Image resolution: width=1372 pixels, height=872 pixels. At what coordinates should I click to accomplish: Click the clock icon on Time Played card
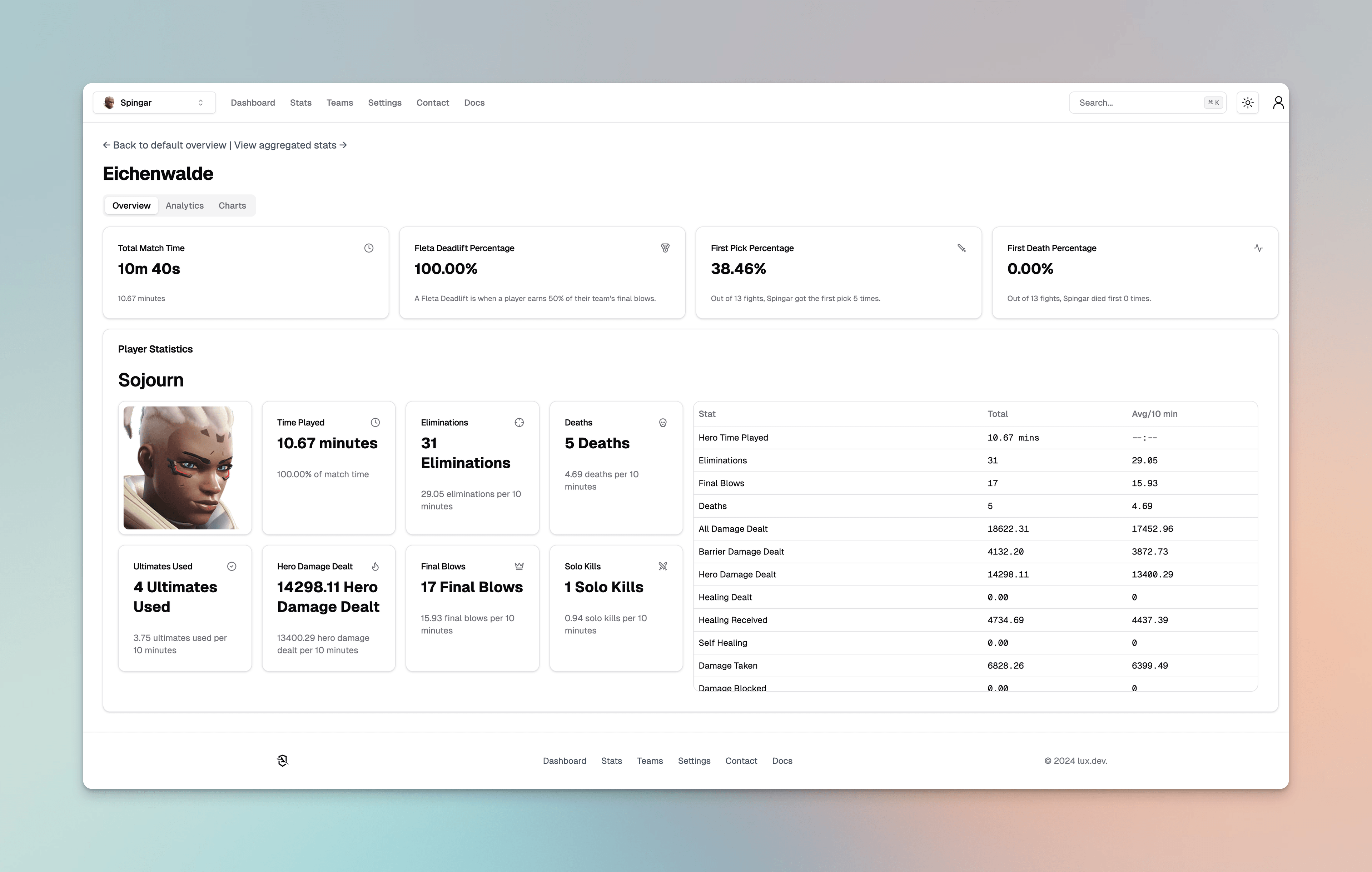click(x=375, y=423)
